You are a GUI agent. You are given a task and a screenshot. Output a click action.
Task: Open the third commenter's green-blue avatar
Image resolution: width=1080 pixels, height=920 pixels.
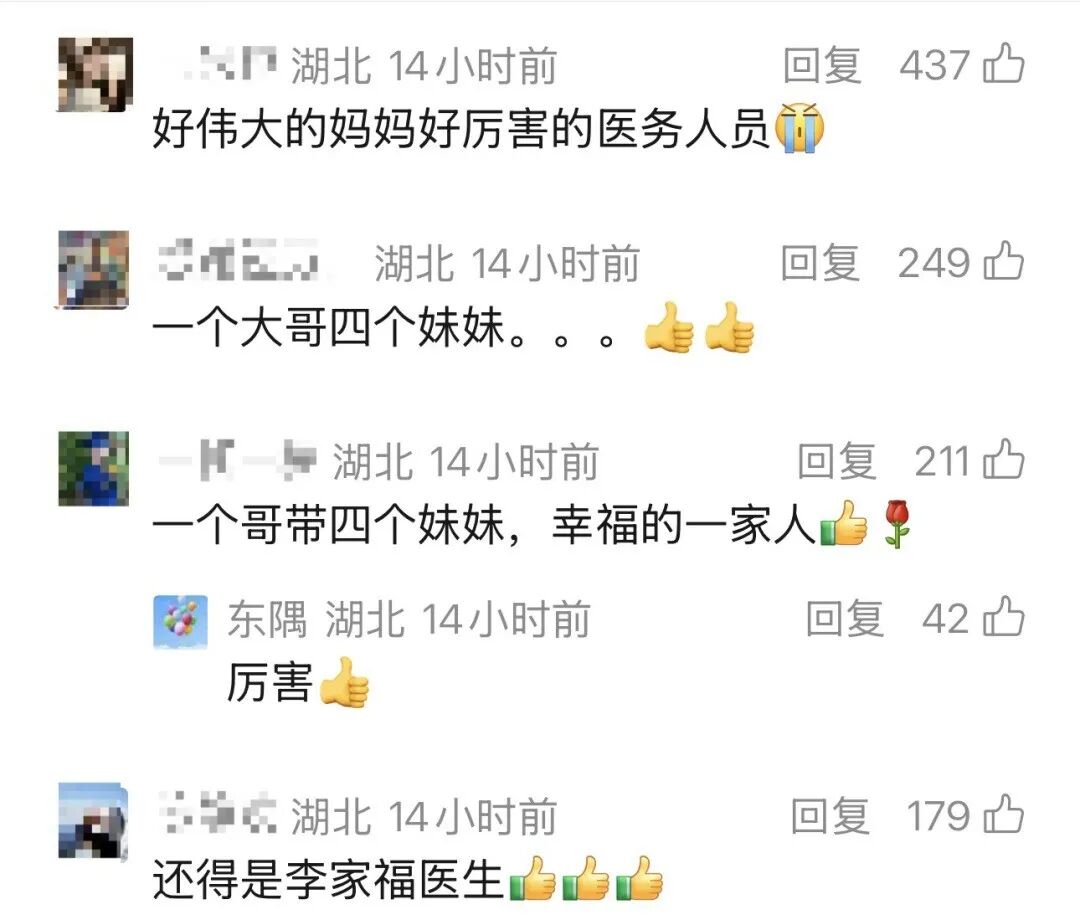(93, 468)
